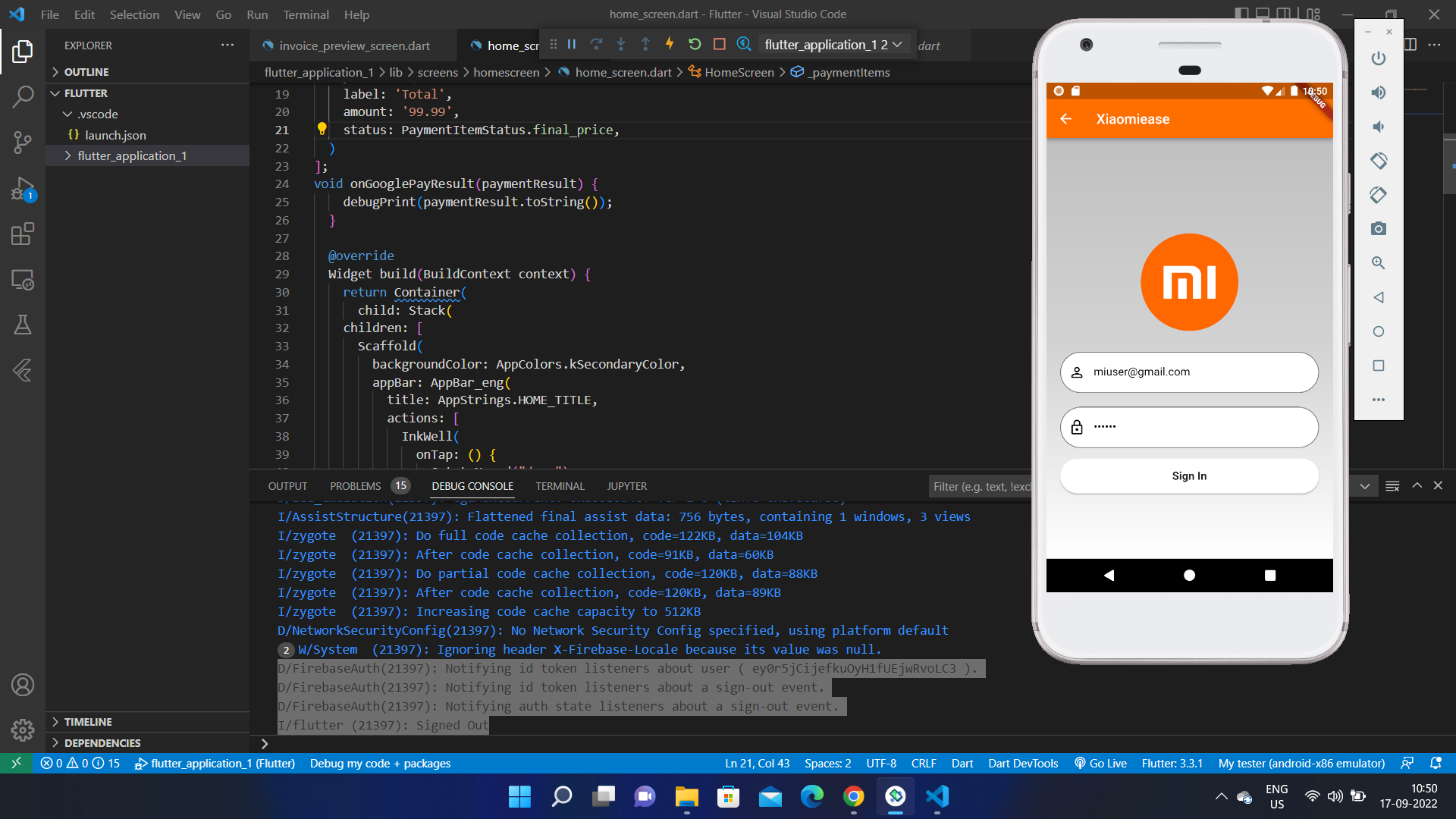1456x819 pixels.
Task: Open Source Control view
Action: tap(23, 142)
